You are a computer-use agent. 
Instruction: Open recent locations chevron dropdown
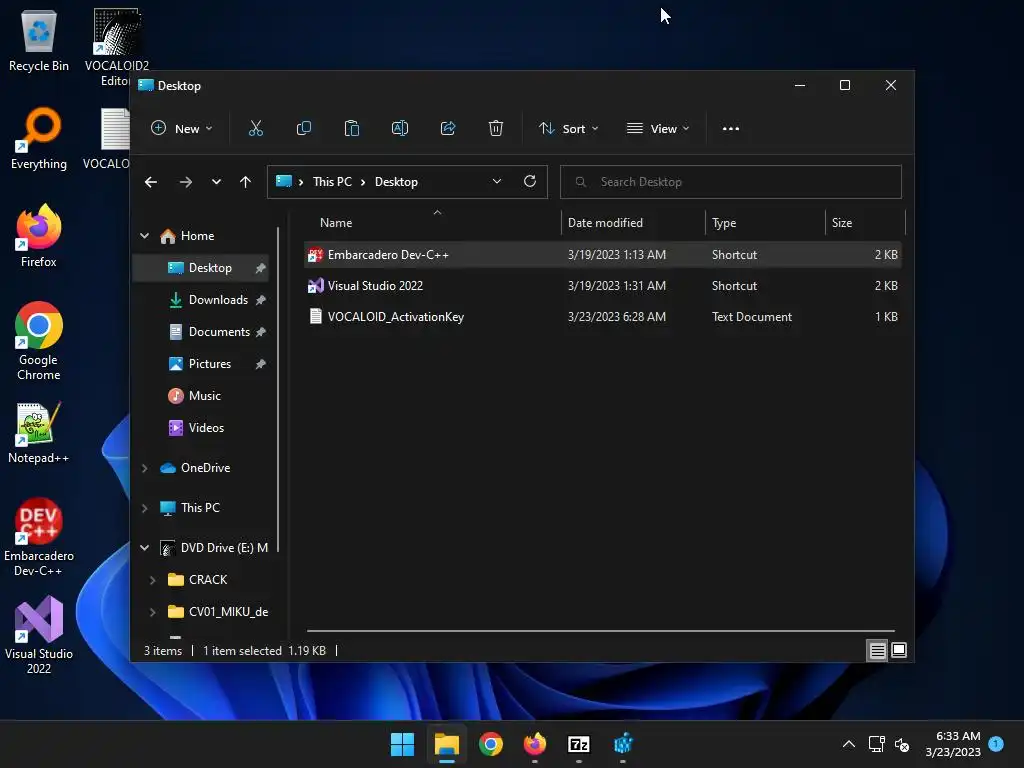pos(216,182)
